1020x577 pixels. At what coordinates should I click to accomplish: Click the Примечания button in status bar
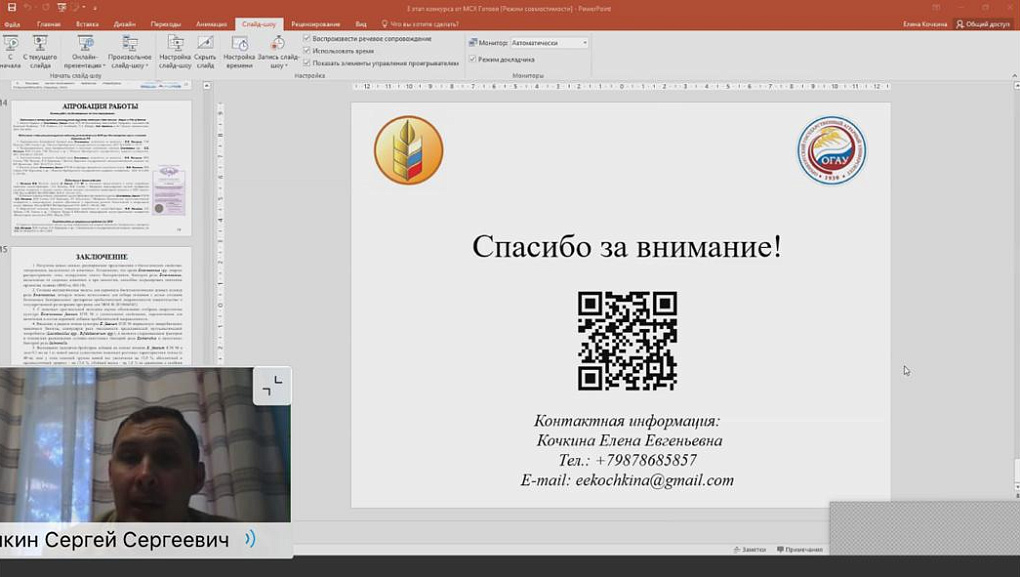point(799,550)
